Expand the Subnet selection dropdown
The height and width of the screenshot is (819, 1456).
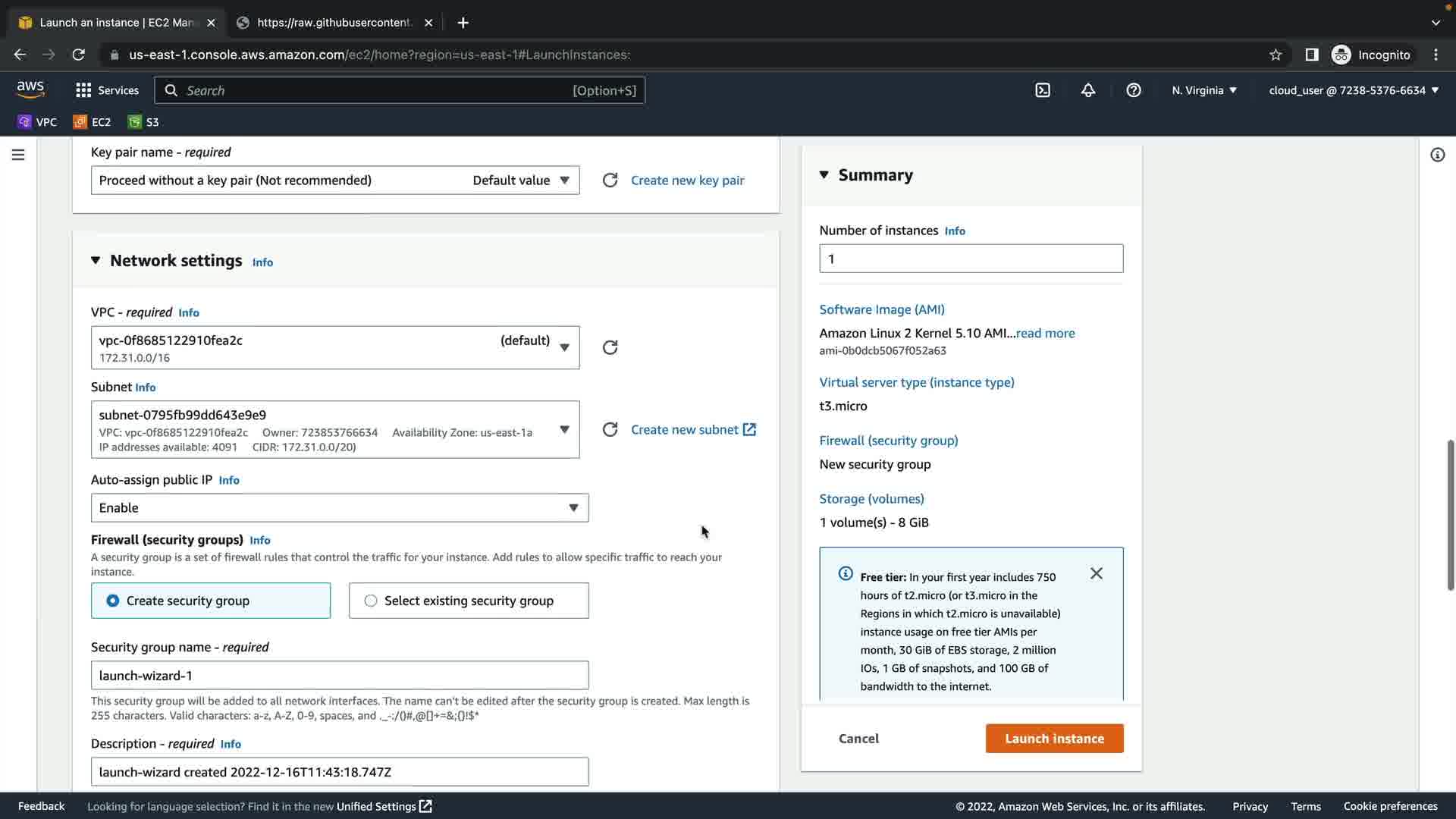(564, 429)
